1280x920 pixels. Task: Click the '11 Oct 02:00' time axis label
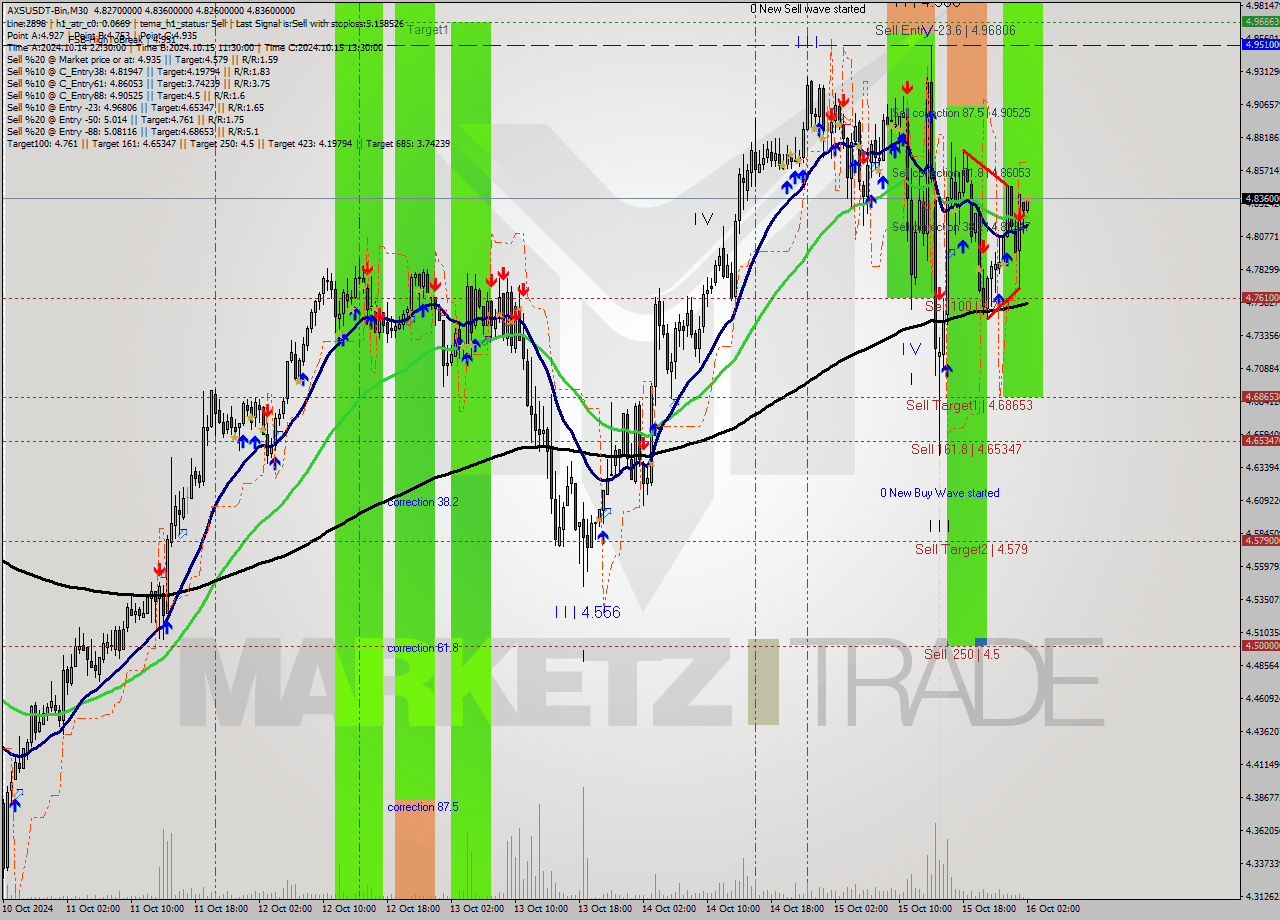point(92,909)
